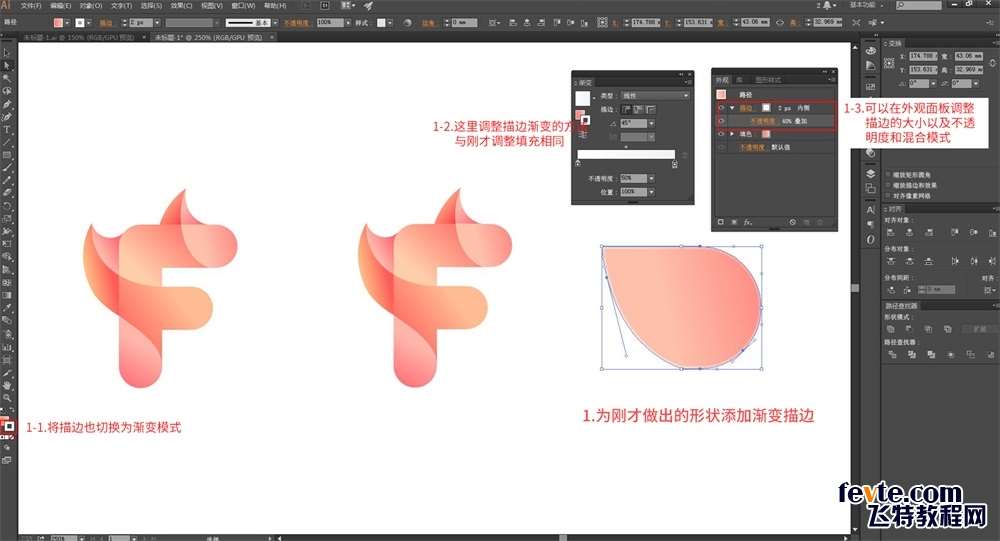This screenshot has height=541, width=1000.
Task: Open the gradient type 类型 dropdown
Action: 655,96
